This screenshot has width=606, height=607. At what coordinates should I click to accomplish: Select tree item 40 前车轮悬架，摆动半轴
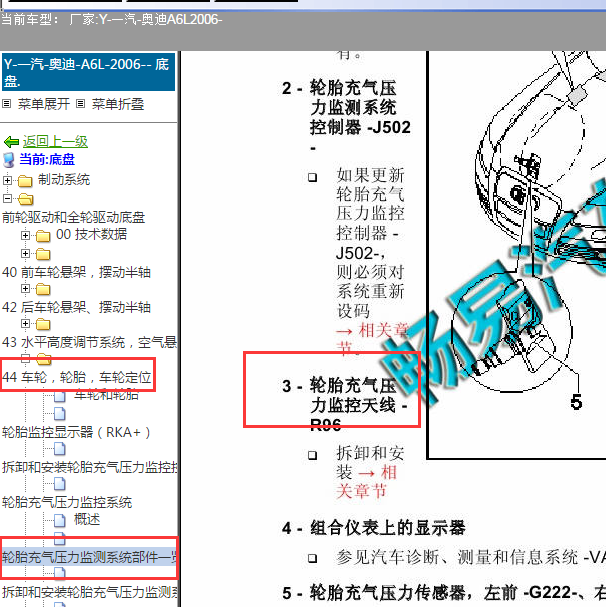(x=76, y=272)
